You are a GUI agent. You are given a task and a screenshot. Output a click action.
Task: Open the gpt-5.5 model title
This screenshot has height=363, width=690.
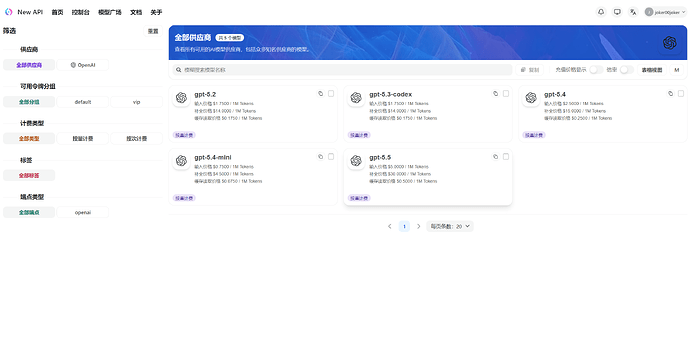380,157
